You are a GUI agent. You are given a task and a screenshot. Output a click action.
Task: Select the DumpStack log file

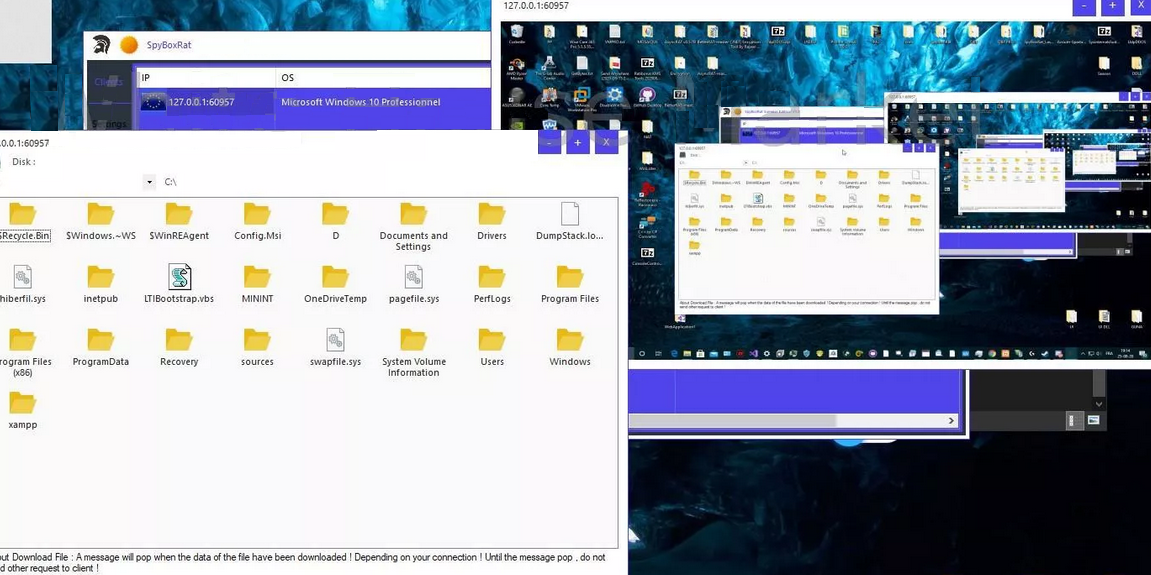tap(569, 214)
